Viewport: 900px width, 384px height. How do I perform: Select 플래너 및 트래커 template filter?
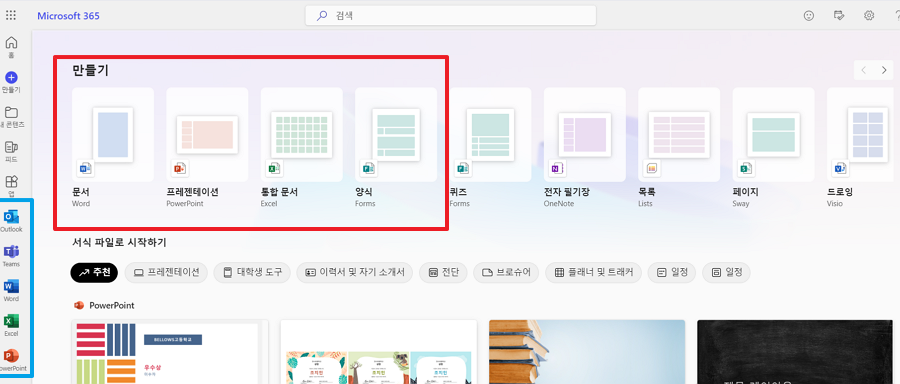click(x=593, y=273)
